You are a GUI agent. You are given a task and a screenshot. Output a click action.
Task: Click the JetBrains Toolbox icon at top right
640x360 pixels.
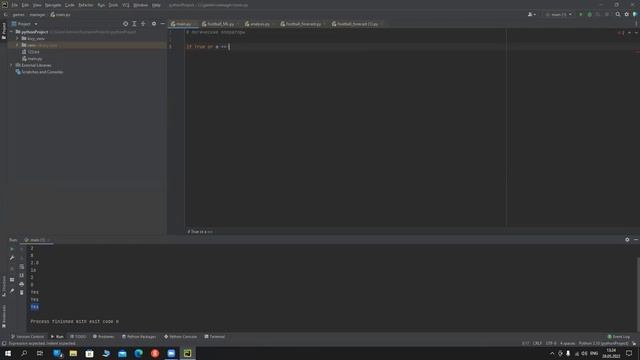click(x=635, y=14)
